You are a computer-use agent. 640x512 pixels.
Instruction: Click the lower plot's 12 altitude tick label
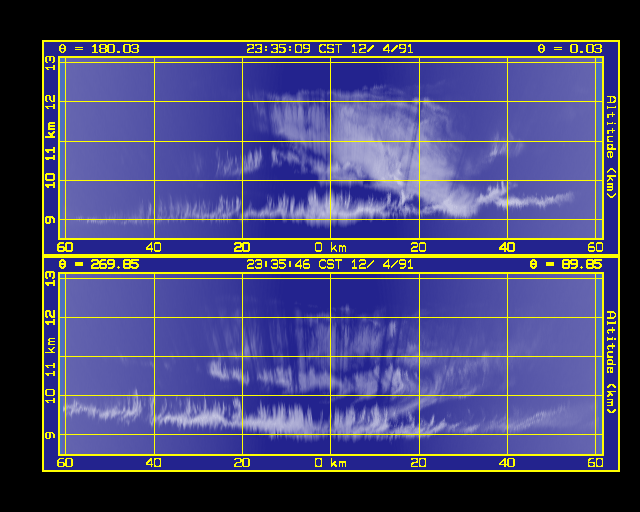[50, 318]
